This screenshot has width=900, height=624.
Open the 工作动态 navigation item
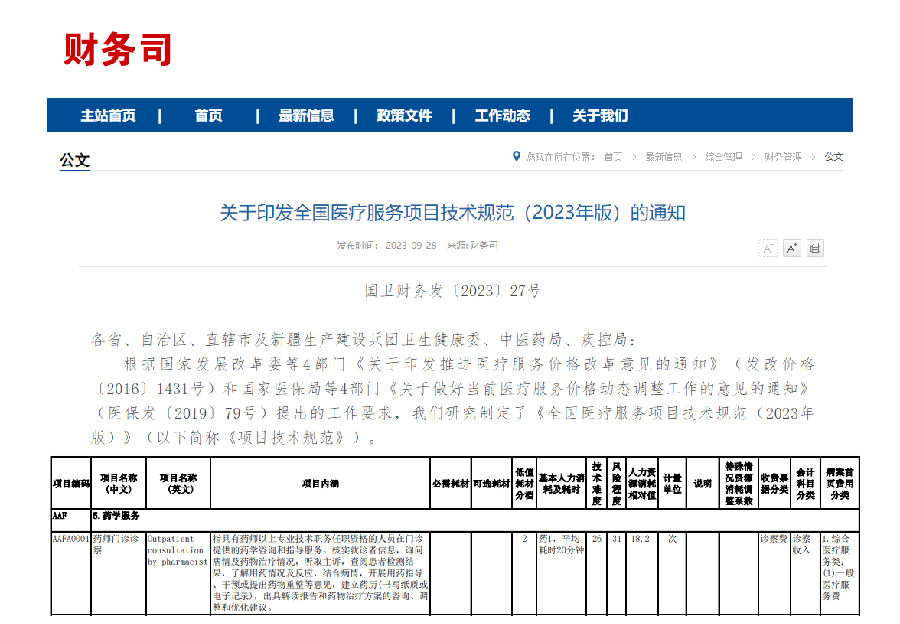[x=502, y=115]
